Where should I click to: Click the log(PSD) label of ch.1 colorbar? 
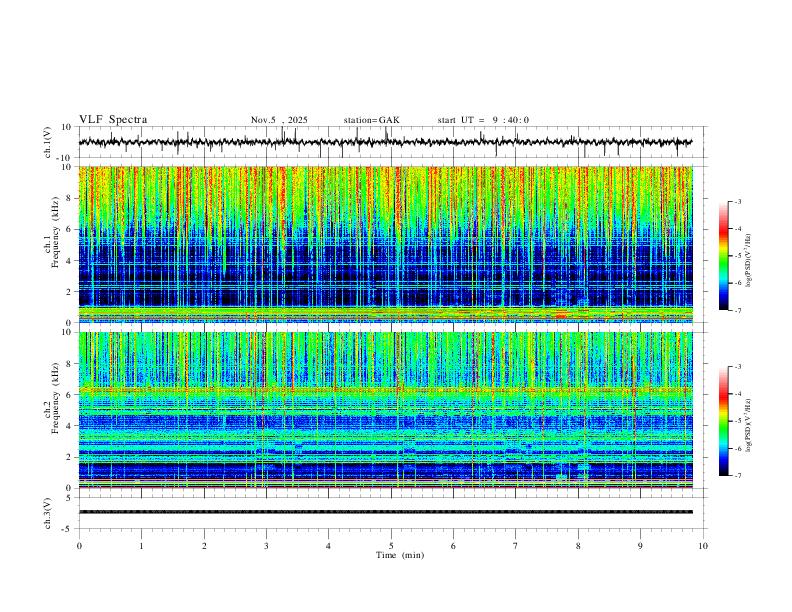(x=749, y=261)
